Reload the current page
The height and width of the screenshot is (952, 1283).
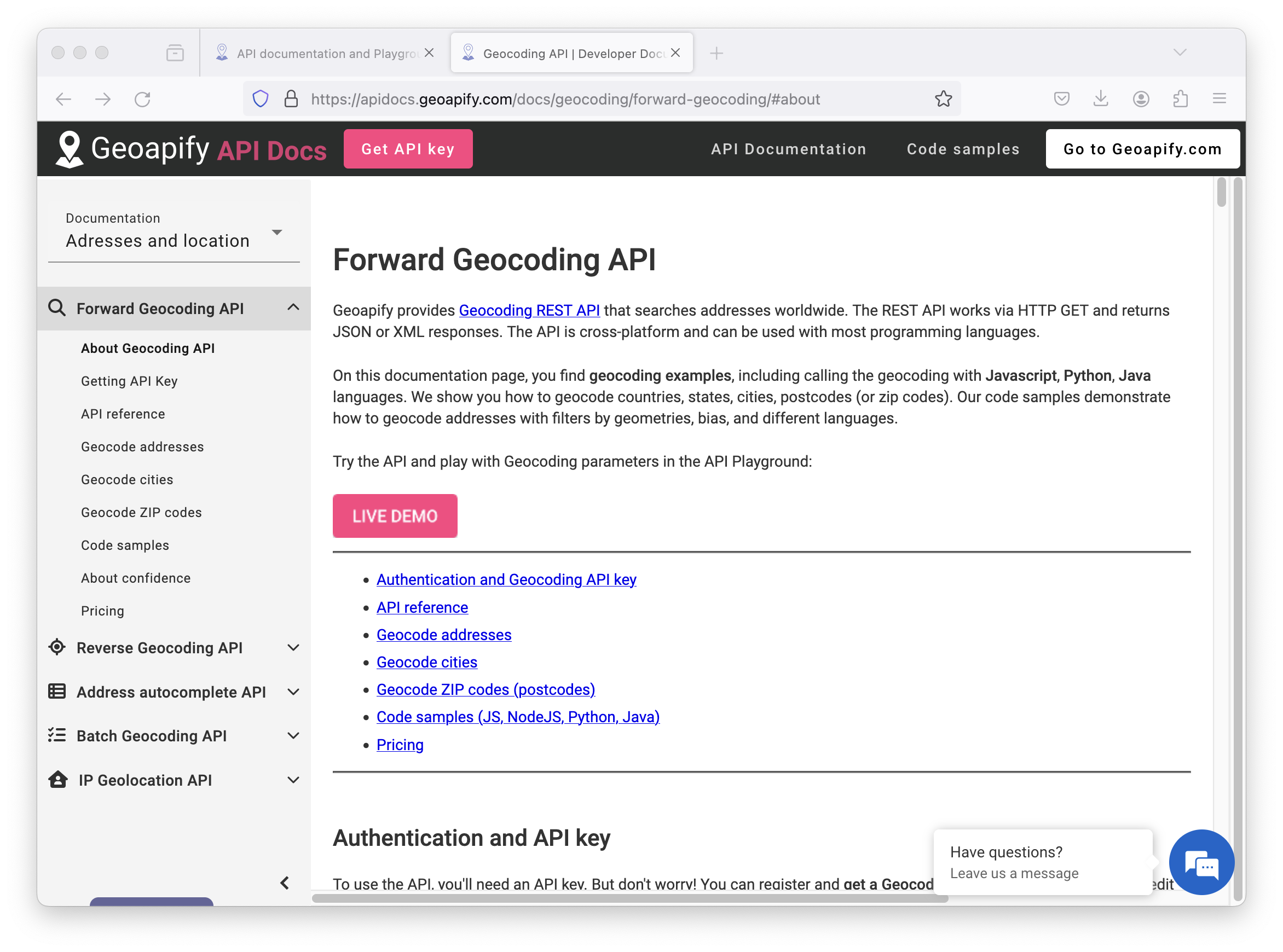(x=142, y=99)
